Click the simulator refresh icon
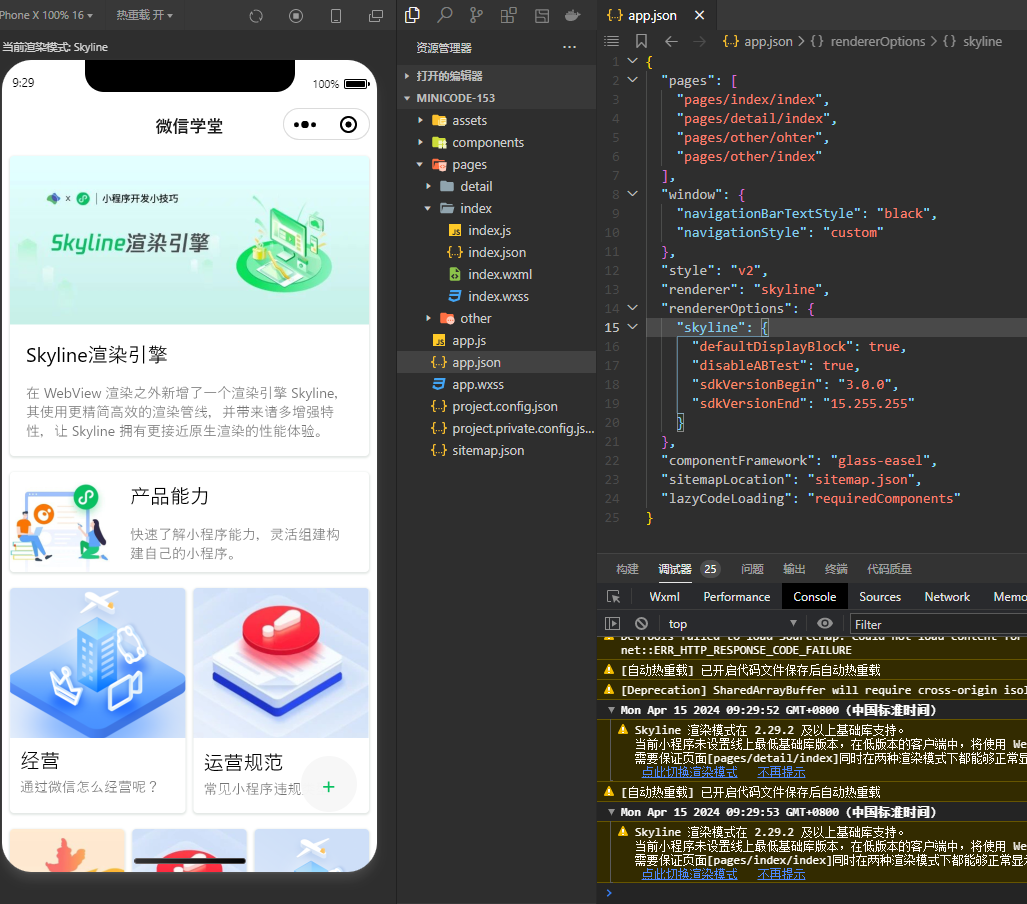The height and width of the screenshot is (904, 1027). click(256, 16)
